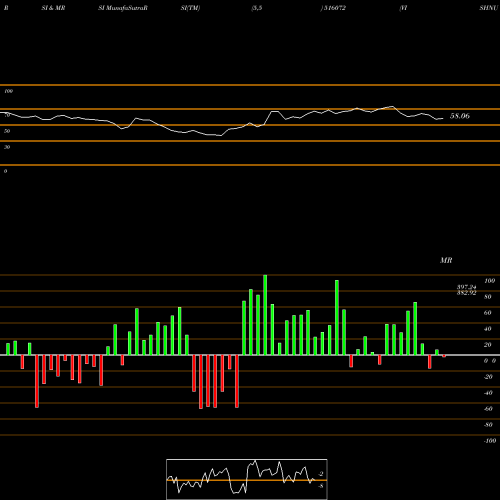Image resolution: width=500 pixels, height=500 pixels.
Task: Click the mini overview chart thumbnail
Action: [247, 479]
